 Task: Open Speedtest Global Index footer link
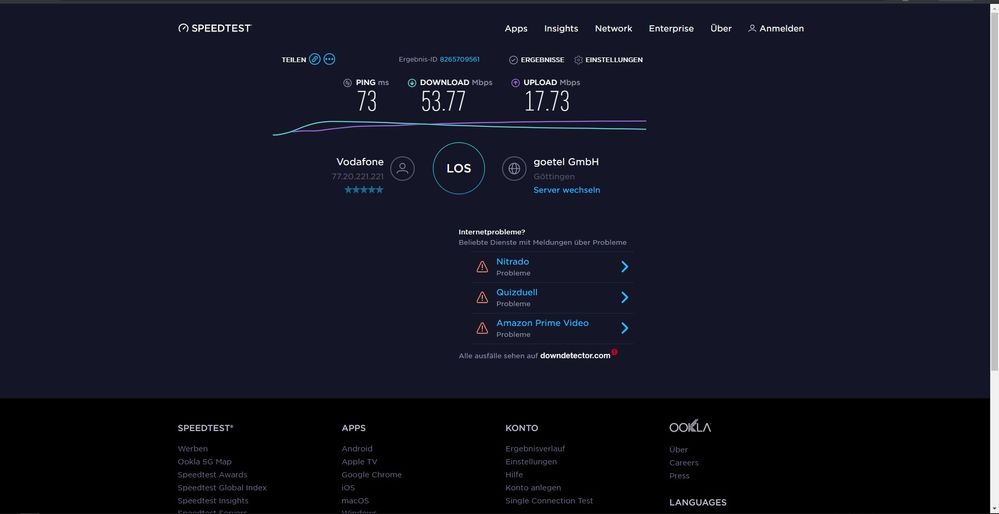[x=222, y=488]
